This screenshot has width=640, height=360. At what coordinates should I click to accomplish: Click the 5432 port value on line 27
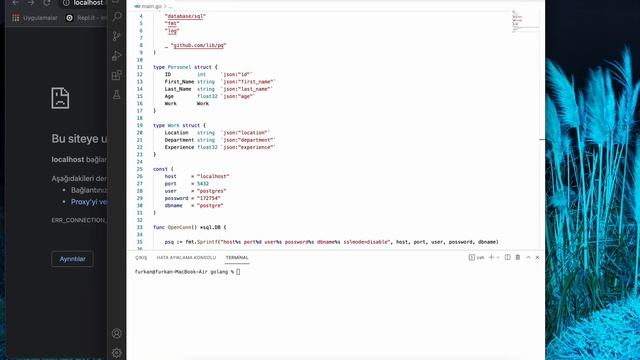coord(203,184)
